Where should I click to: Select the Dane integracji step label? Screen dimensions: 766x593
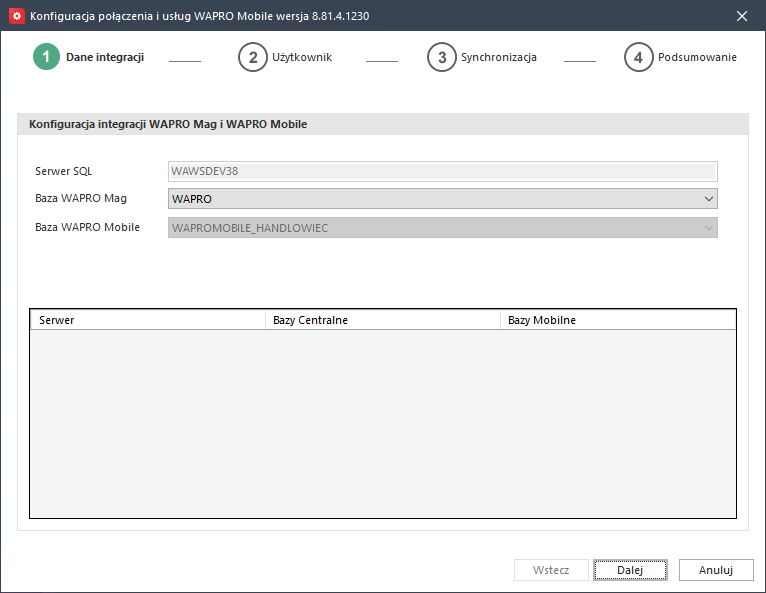tap(105, 57)
